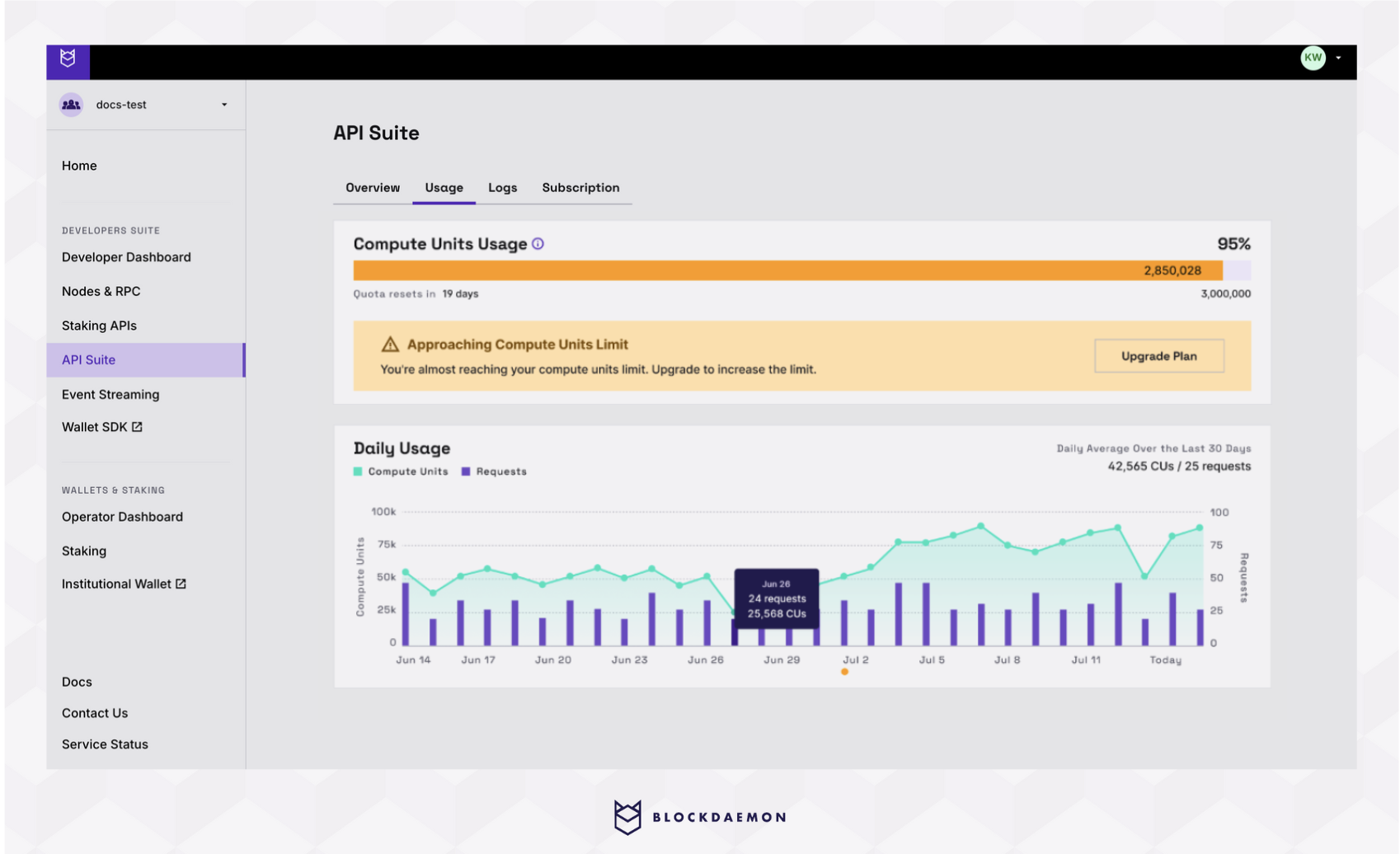Open Developer Dashboard in sidebar

click(126, 257)
